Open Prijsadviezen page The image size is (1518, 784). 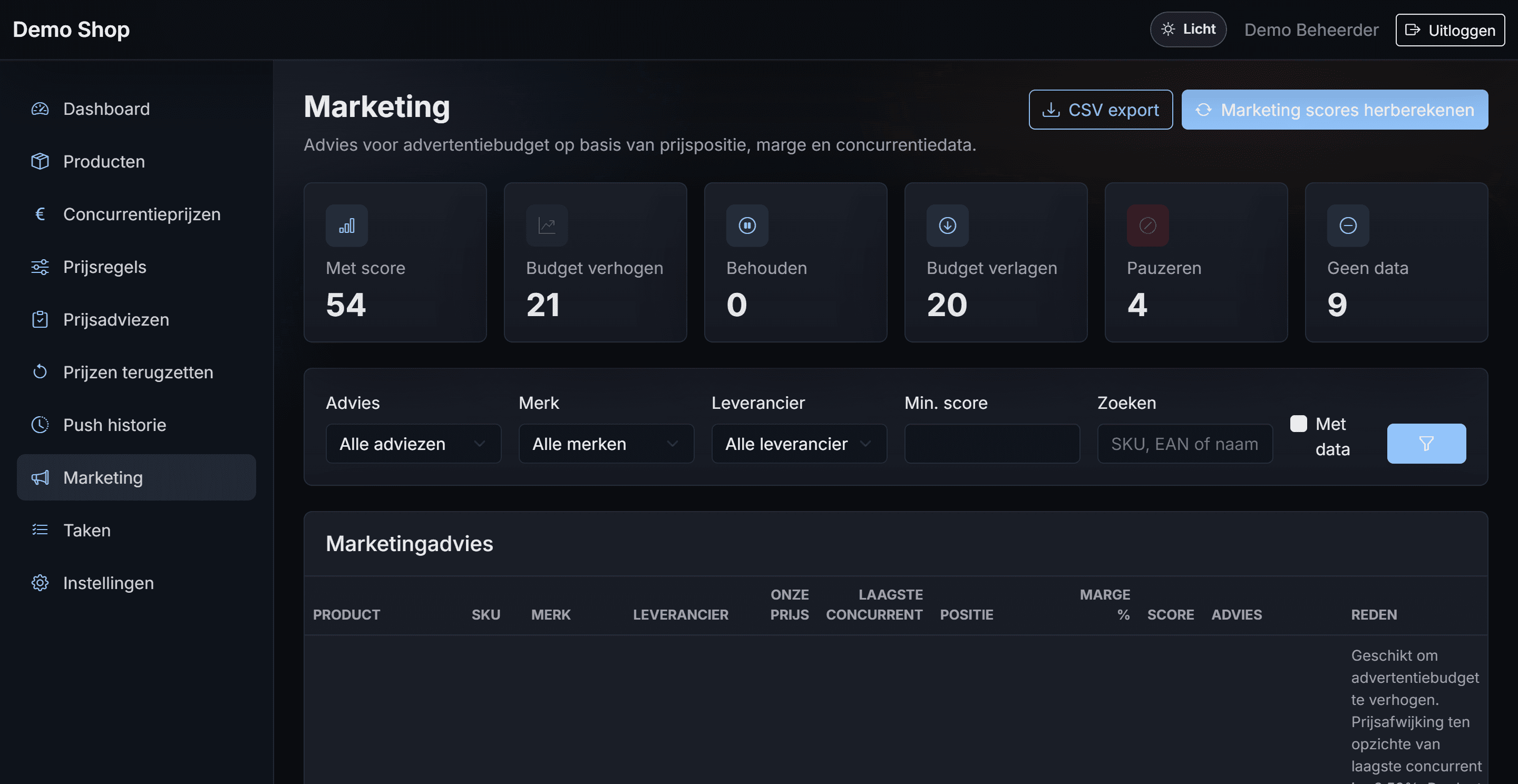click(x=136, y=319)
